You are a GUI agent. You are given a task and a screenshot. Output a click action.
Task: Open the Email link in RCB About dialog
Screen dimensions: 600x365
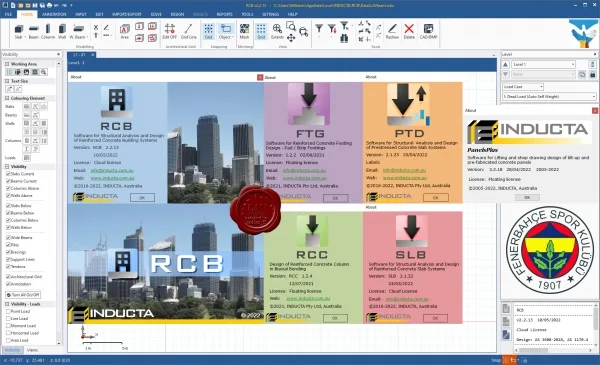coord(112,171)
